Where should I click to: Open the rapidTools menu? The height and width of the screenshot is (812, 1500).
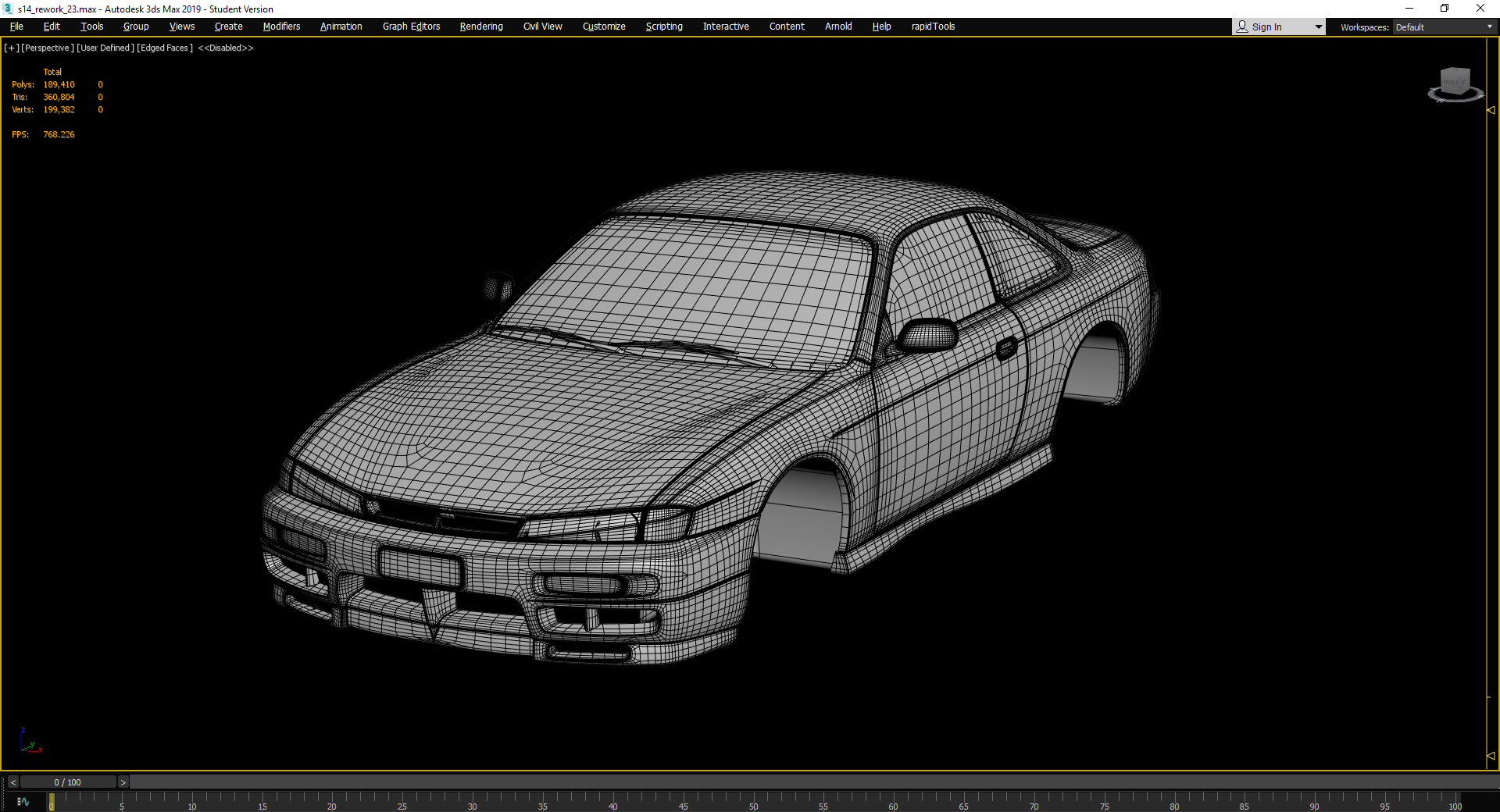[933, 27]
